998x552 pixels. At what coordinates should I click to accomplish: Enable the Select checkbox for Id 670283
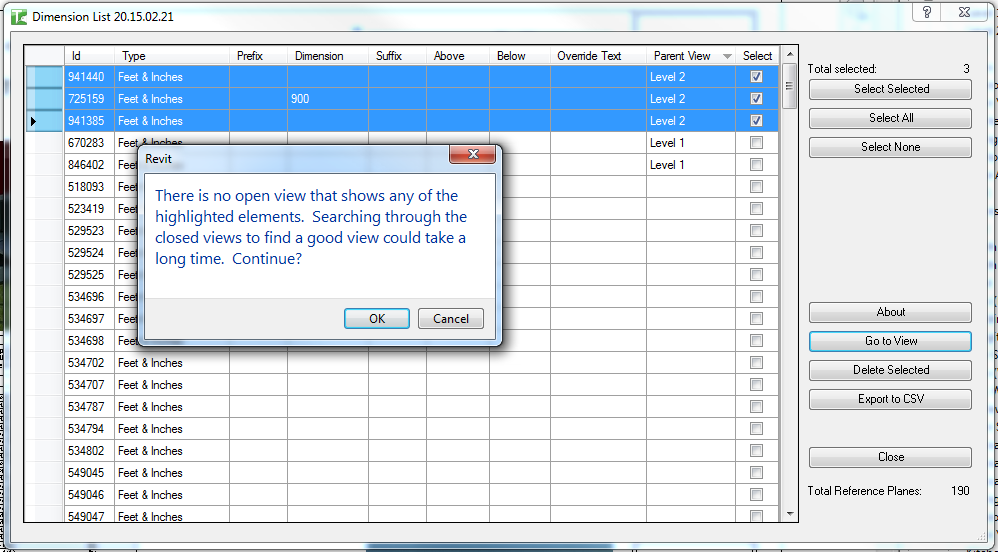pos(756,143)
